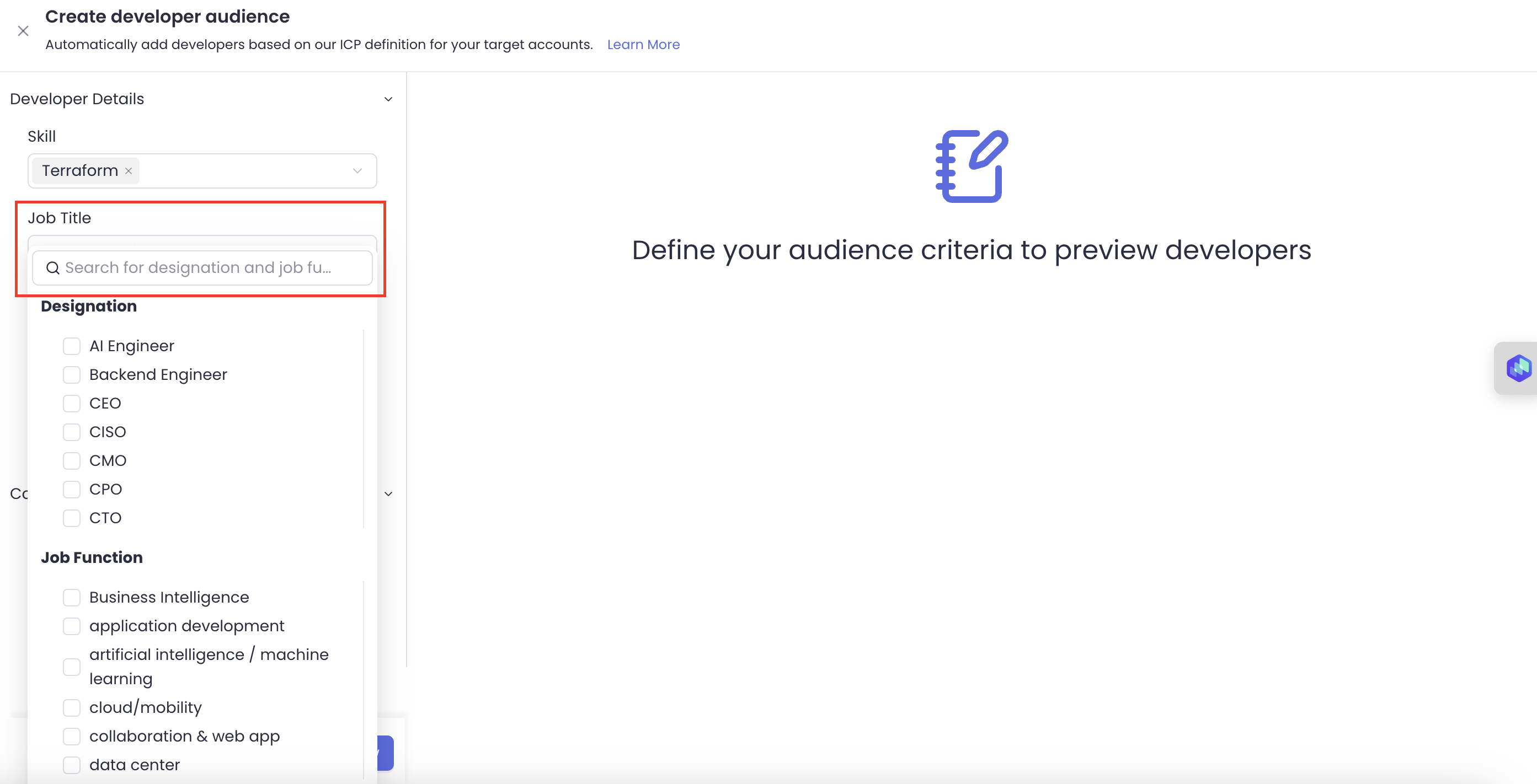Enable the Business Intelligence job function

[72, 598]
